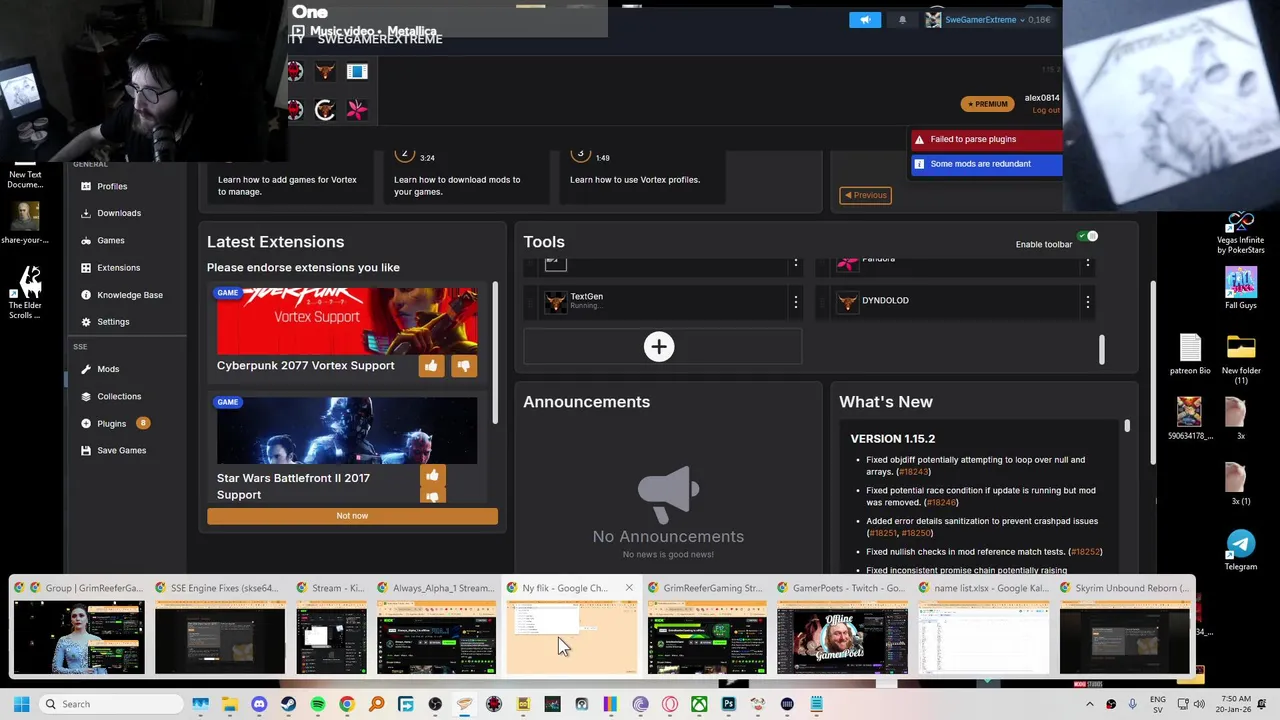
Task: Open the Extensions page in sidebar
Action: 118,267
